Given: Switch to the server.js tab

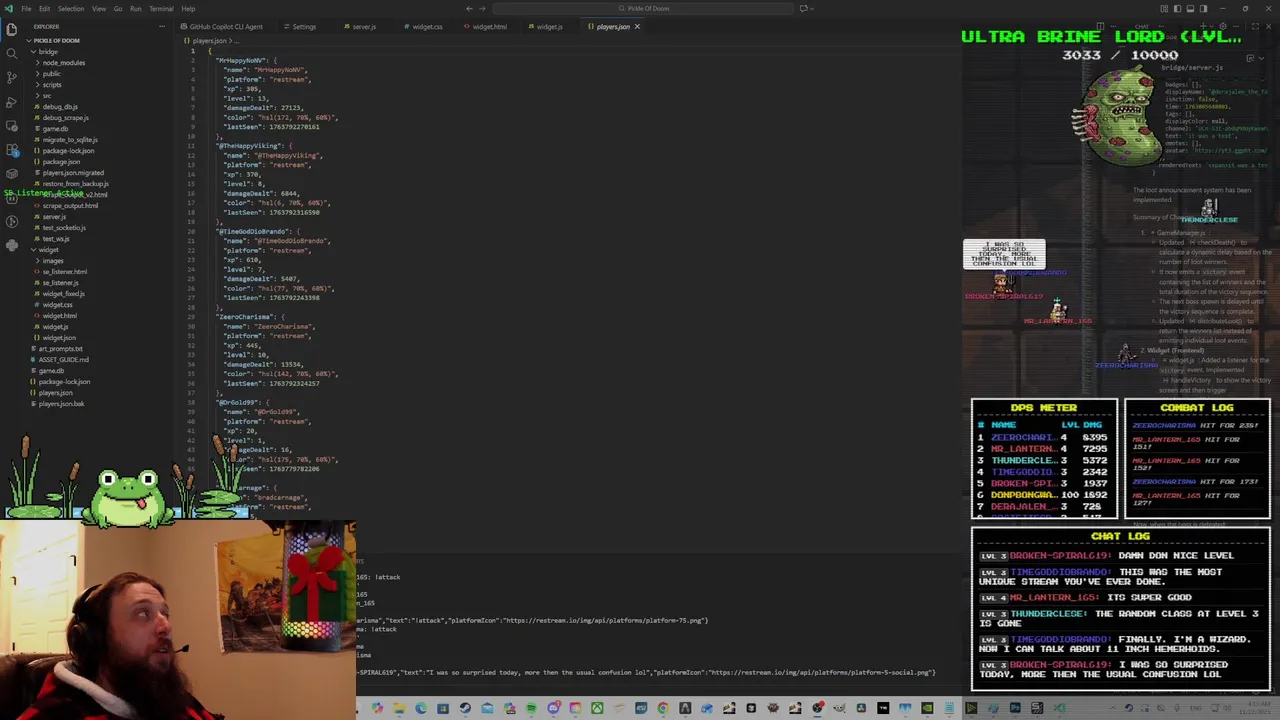Looking at the screenshot, I should pyautogui.click(x=364, y=26).
